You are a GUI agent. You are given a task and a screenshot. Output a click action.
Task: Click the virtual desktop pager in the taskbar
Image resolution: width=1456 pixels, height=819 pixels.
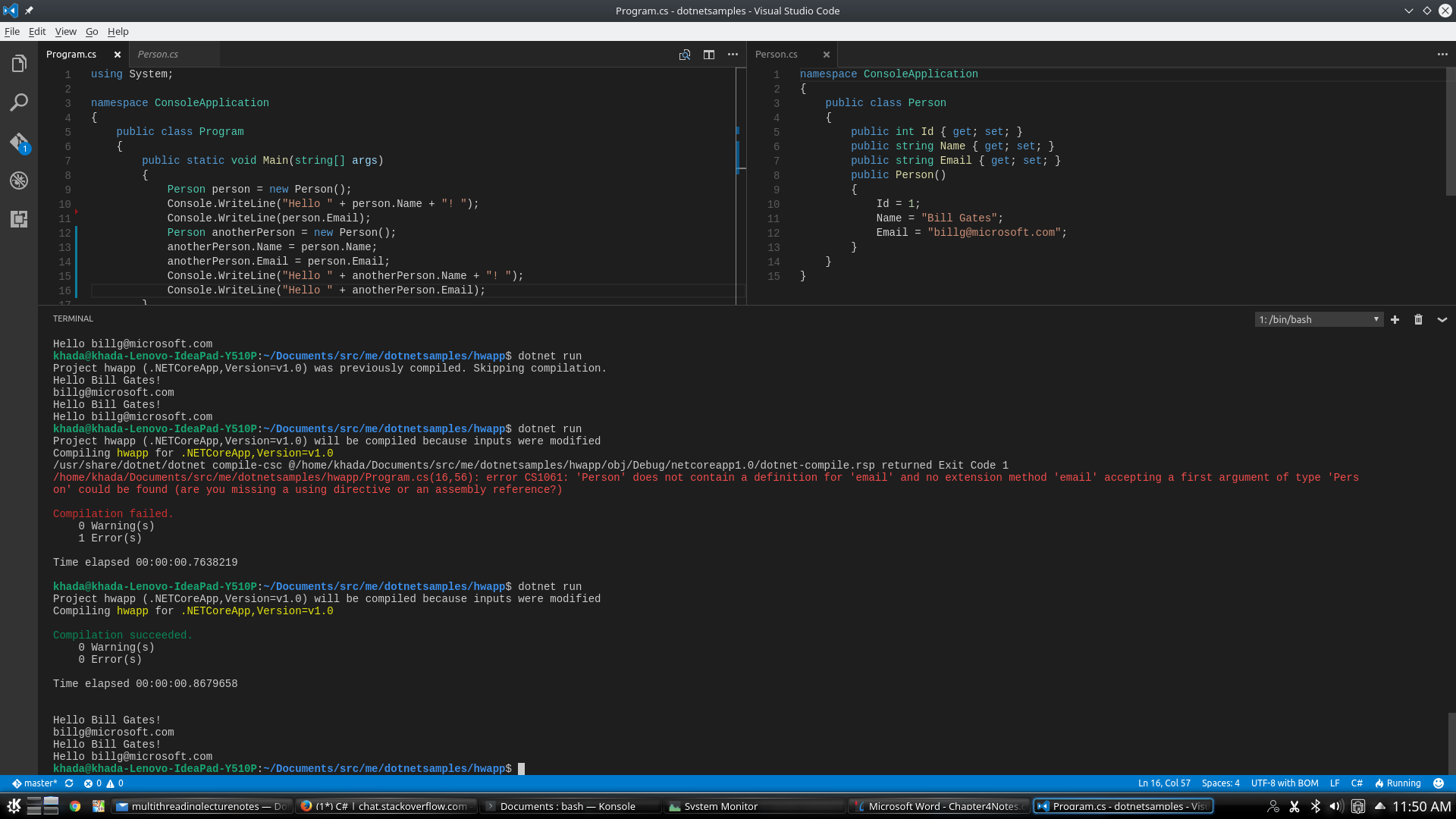(x=43, y=805)
